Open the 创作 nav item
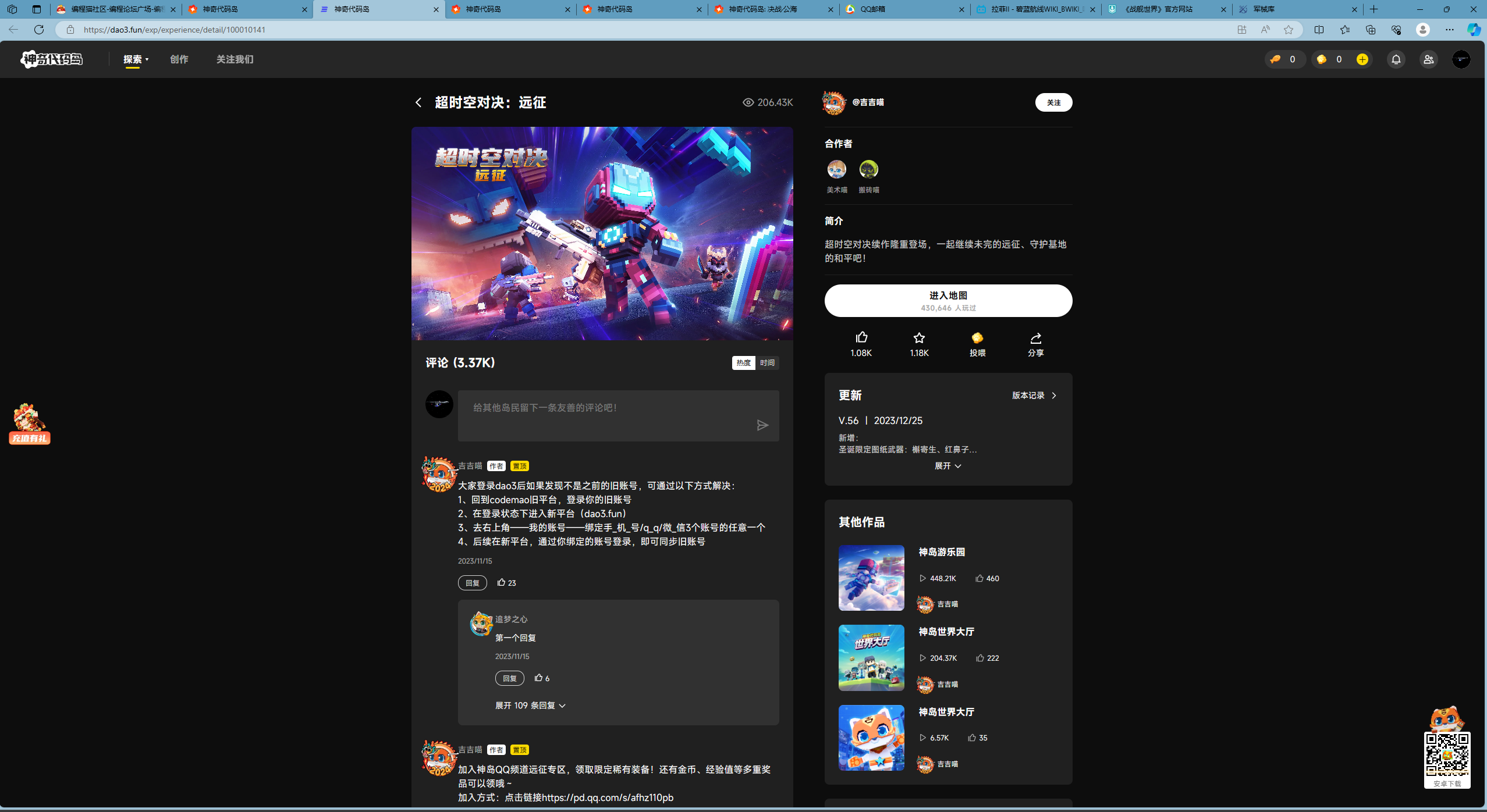Viewport: 1487px width, 812px height. pyautogui.click(x=179, y=59)
